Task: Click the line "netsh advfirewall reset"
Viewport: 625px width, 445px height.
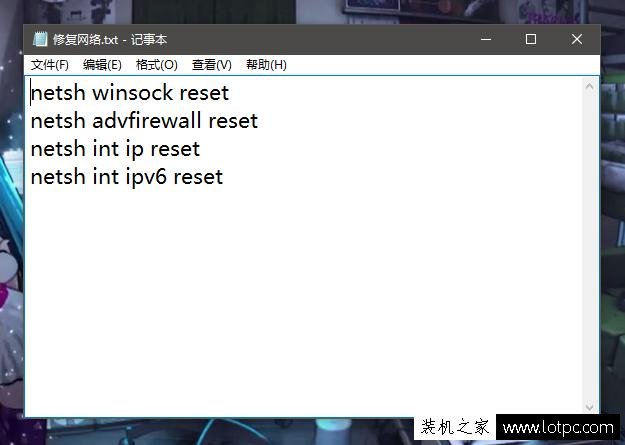Action: tap(144, 121)
